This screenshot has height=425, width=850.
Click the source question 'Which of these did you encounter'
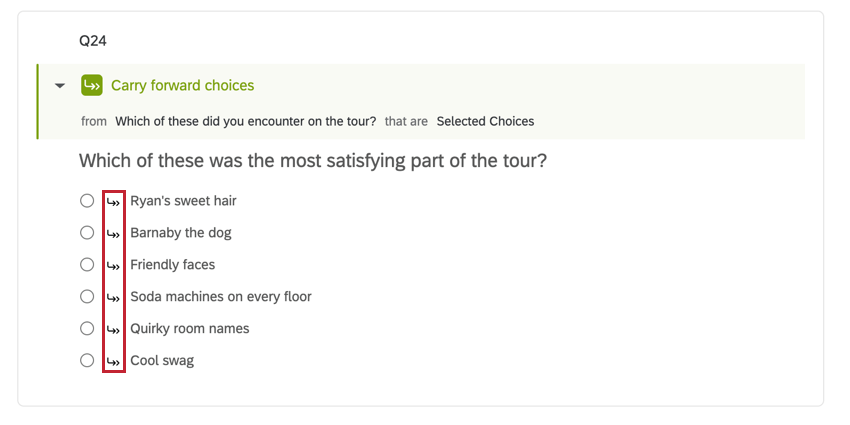point(245,121)
